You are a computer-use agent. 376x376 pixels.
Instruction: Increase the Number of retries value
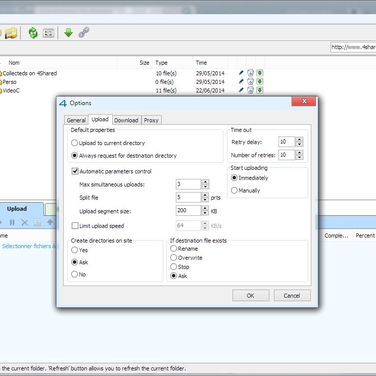pyautogui.click(x=299, y=152)
